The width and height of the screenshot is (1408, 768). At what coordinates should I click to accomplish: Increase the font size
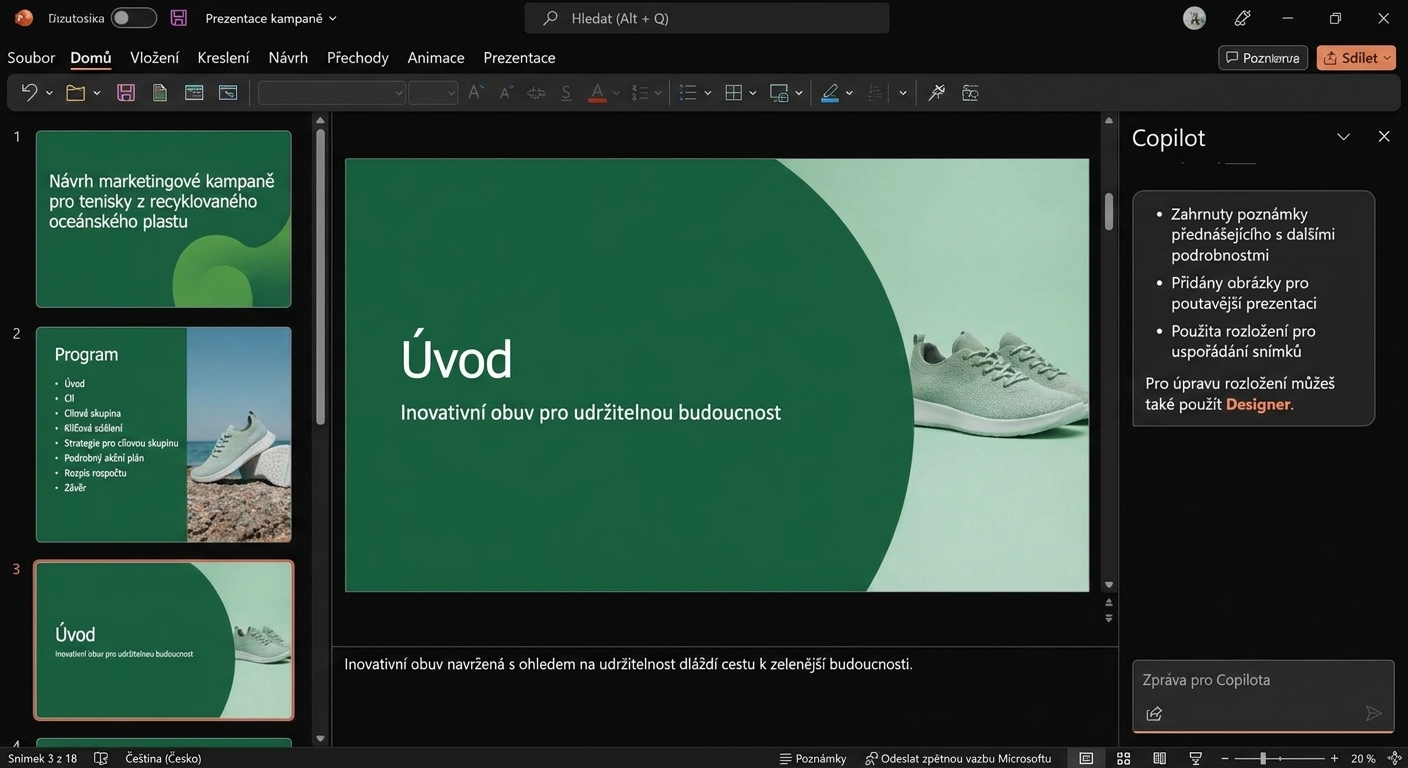click(x=476, y=93)
